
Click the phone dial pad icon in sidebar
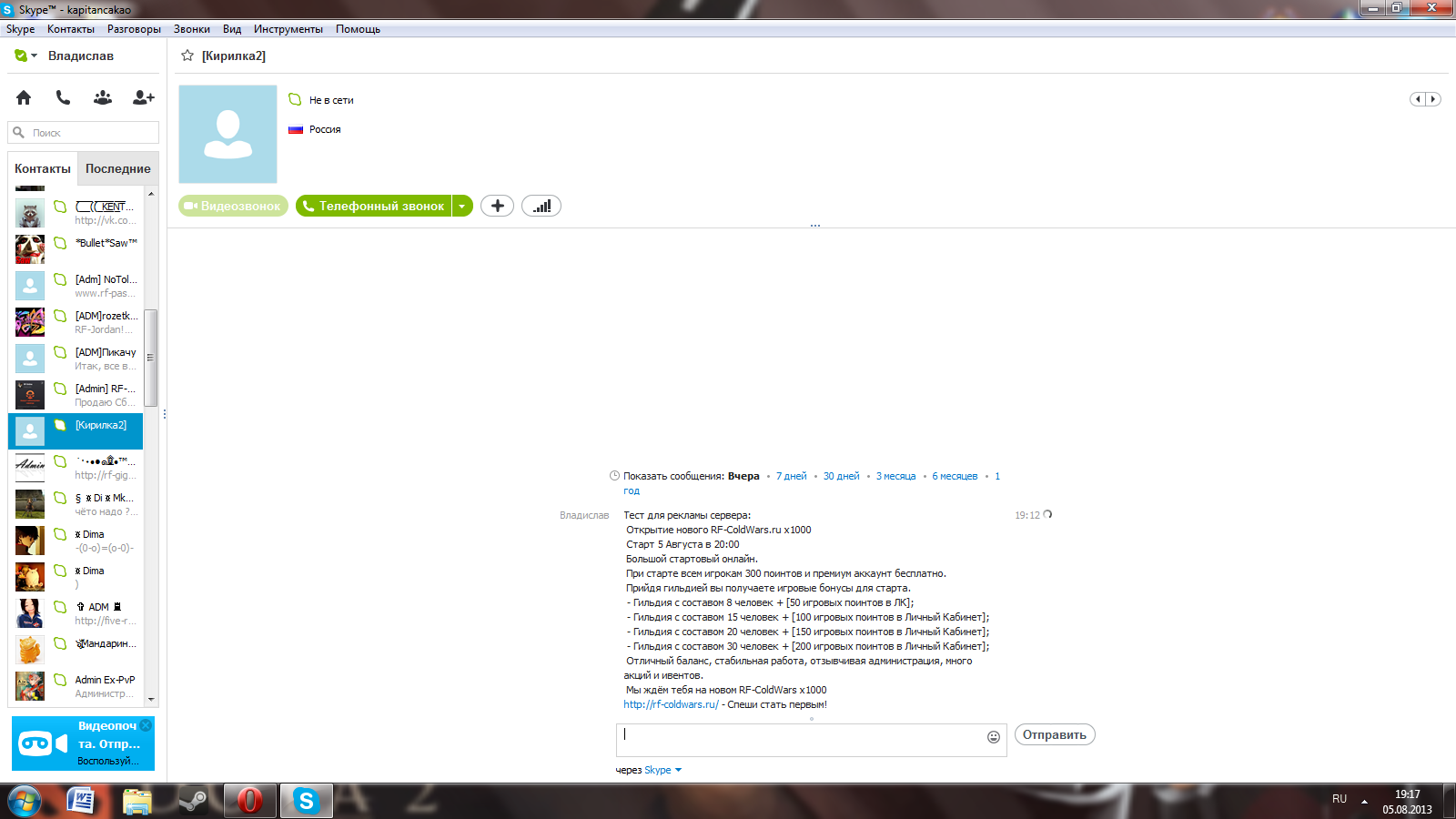pos(63,97)
